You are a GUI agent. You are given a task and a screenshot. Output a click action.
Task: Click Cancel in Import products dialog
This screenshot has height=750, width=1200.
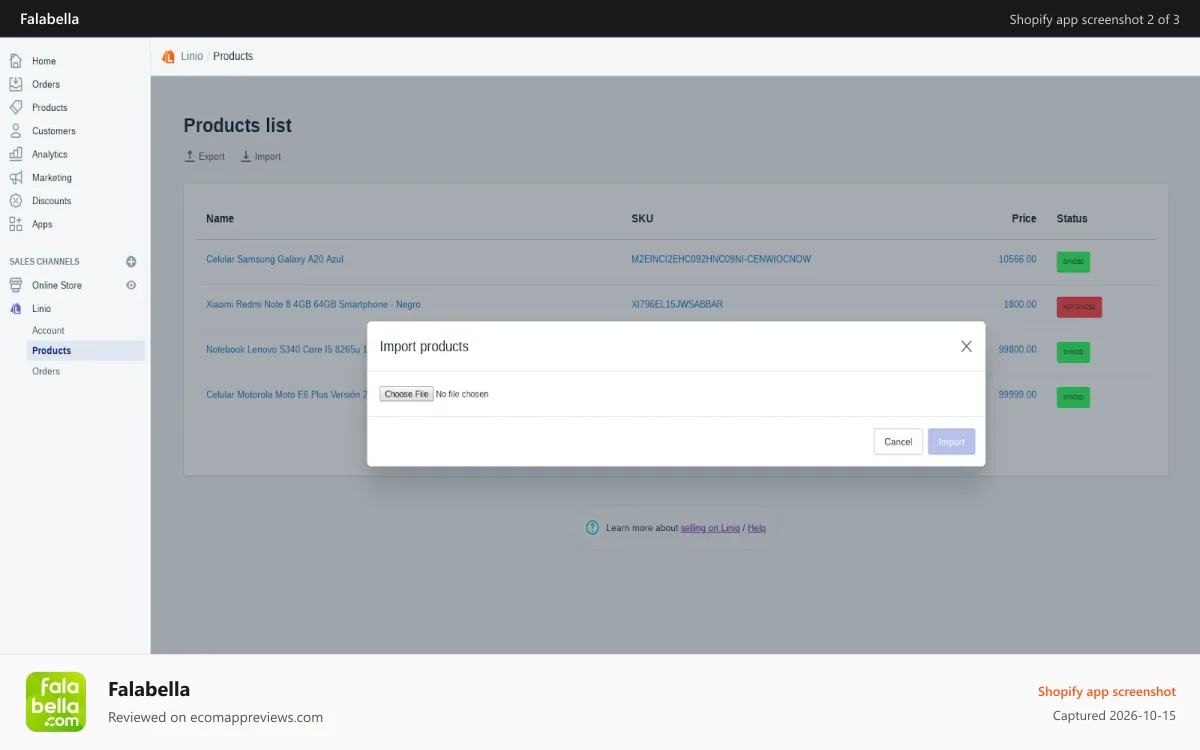898,442
